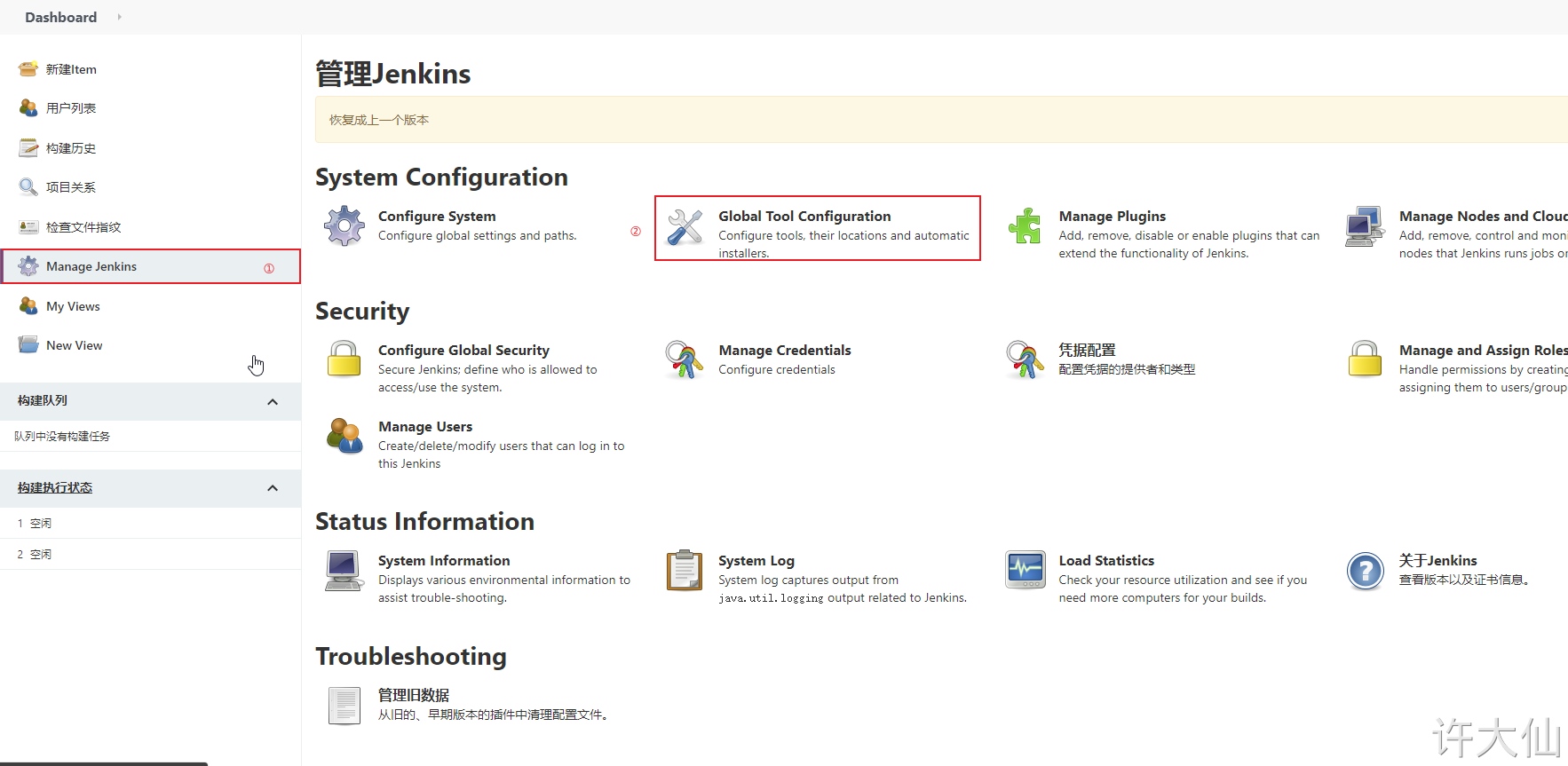The width and height of the screenshot is (1568, 766).
Task: Click the 项目关系 magnifier icon
Action: point(28,187)
